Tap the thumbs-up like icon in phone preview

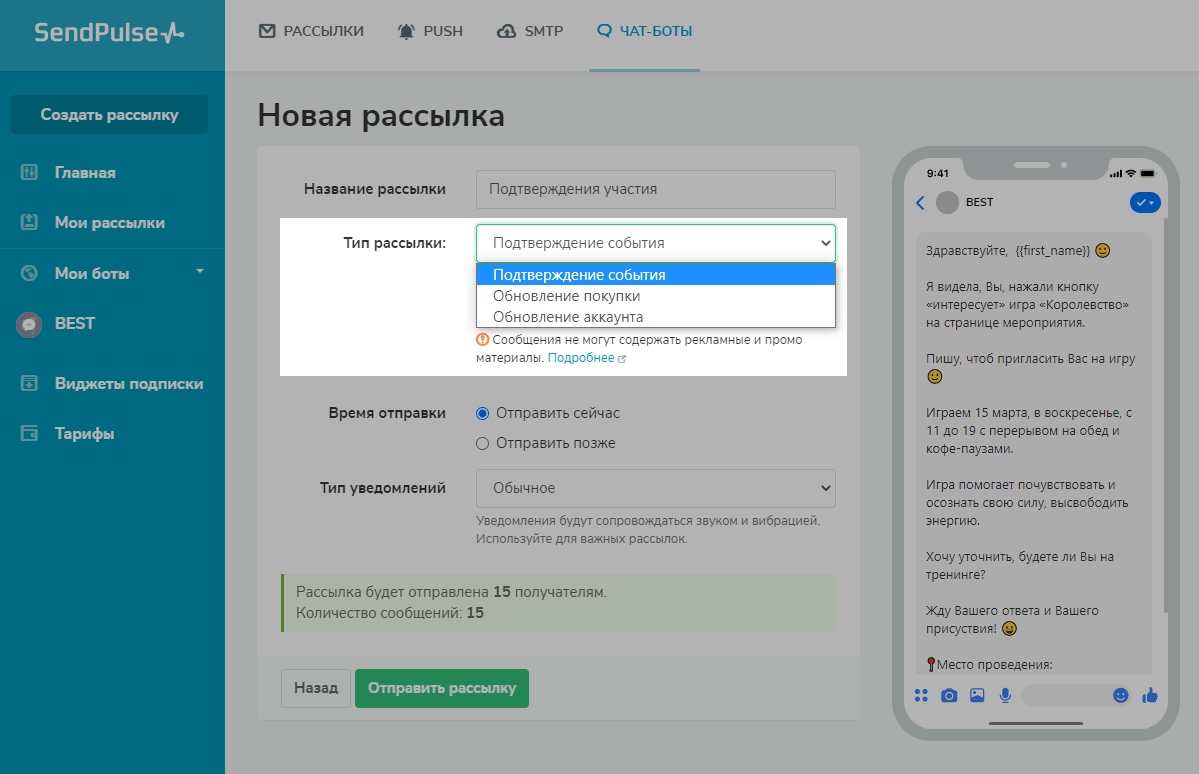[1149, 695]
